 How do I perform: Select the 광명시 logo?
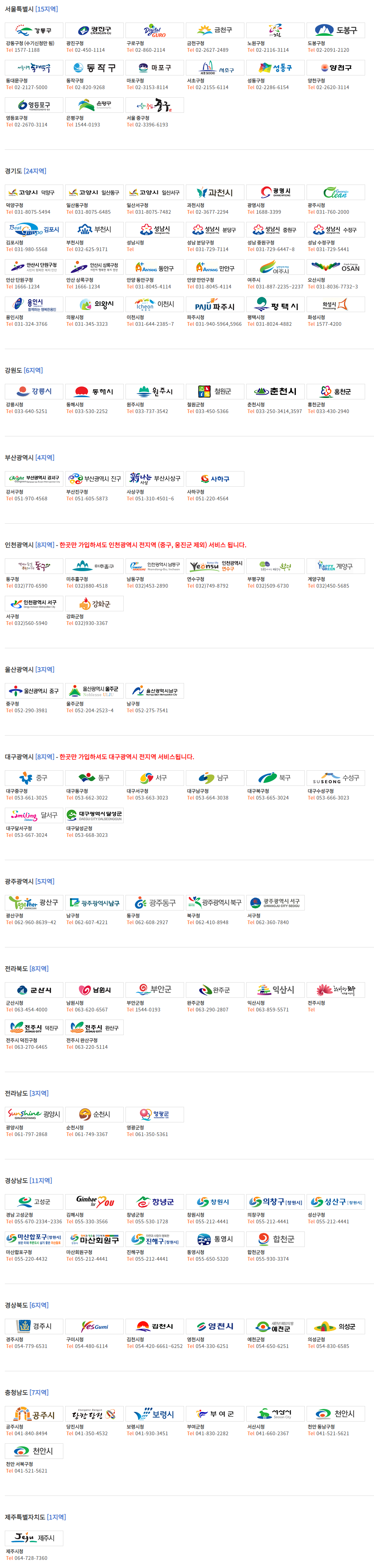[x=276, y=192]
